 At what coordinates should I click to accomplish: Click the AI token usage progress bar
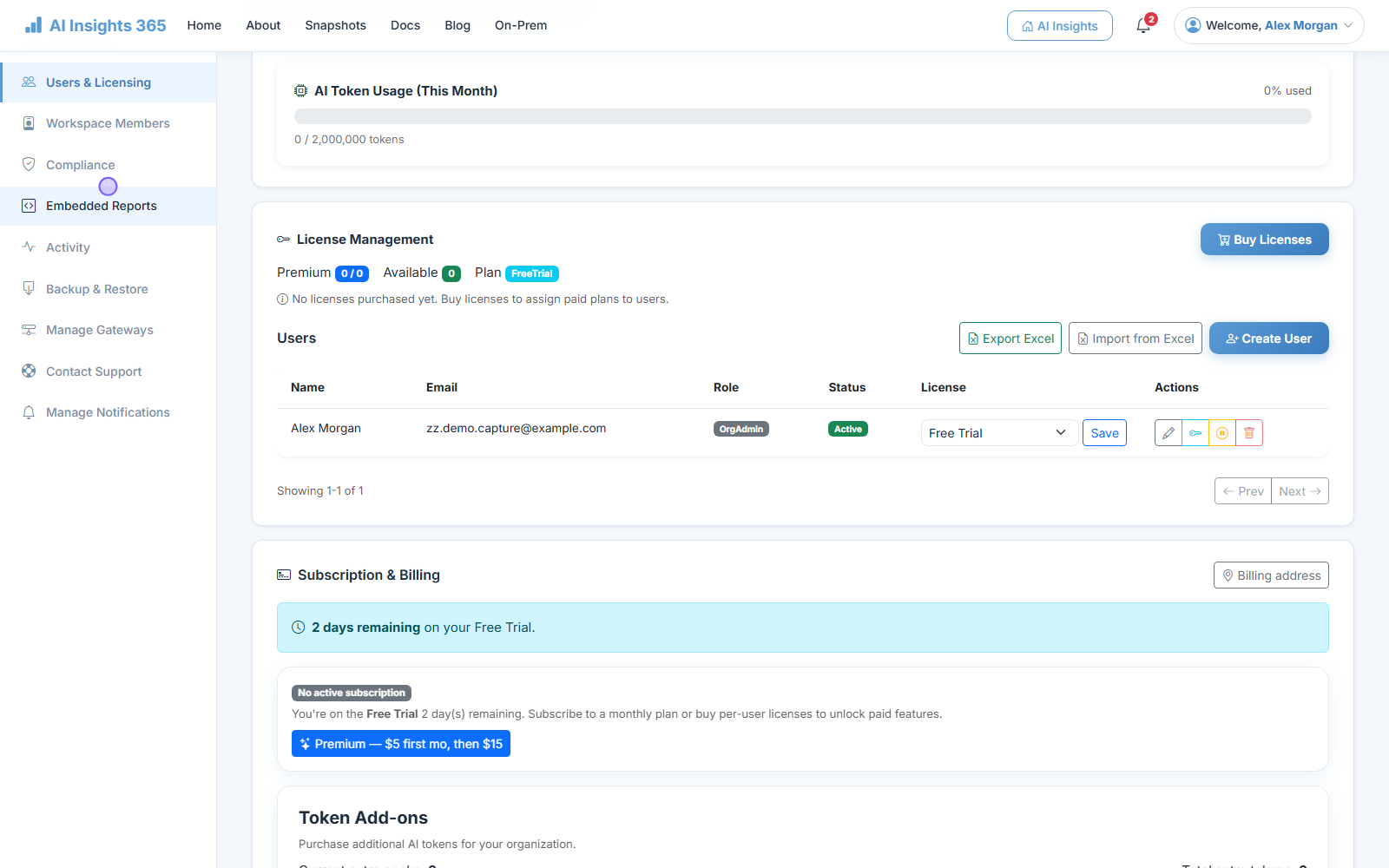click(x=803, y=116)
